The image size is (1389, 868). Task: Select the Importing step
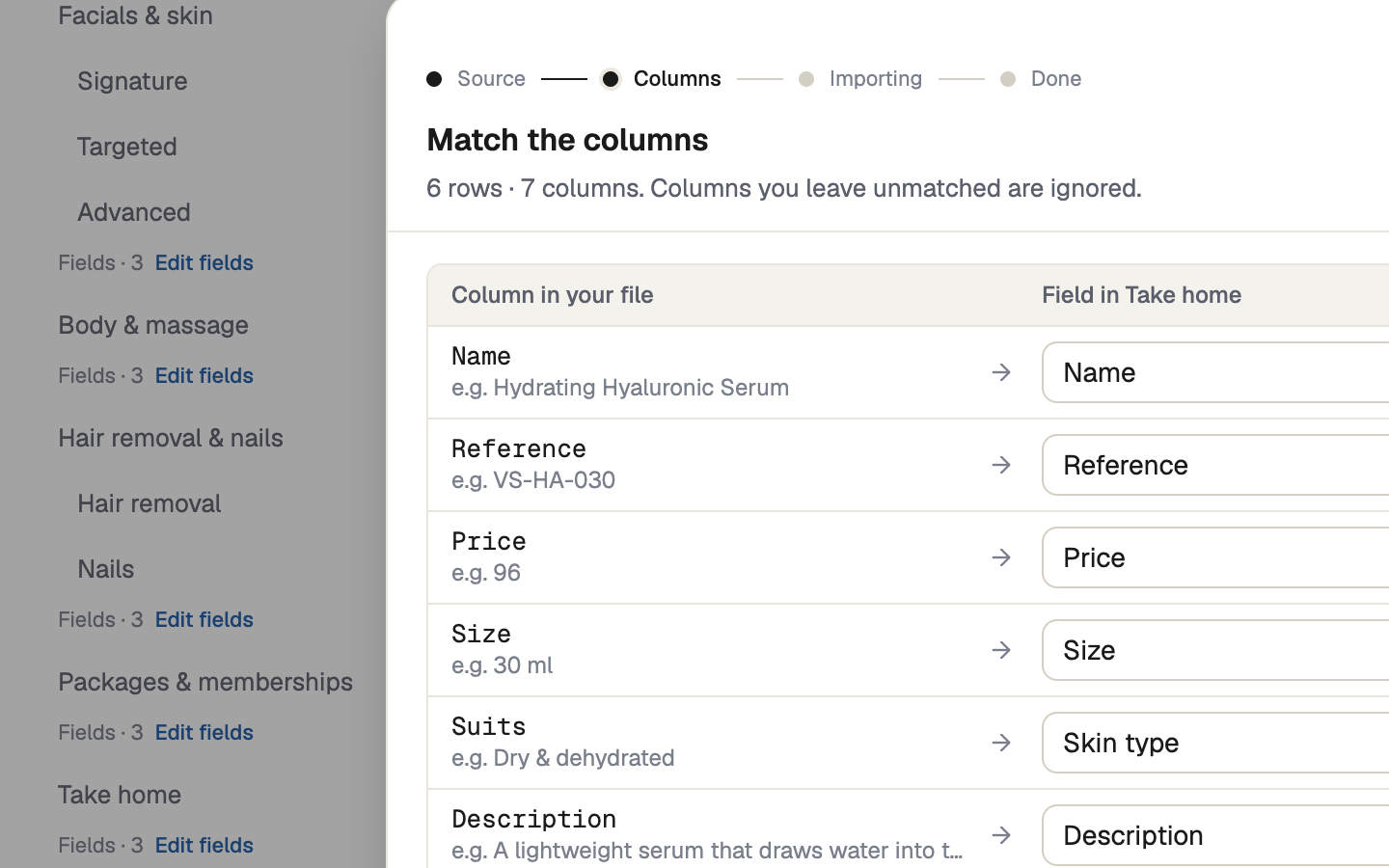pyautogui.click(x=860, y=78)
